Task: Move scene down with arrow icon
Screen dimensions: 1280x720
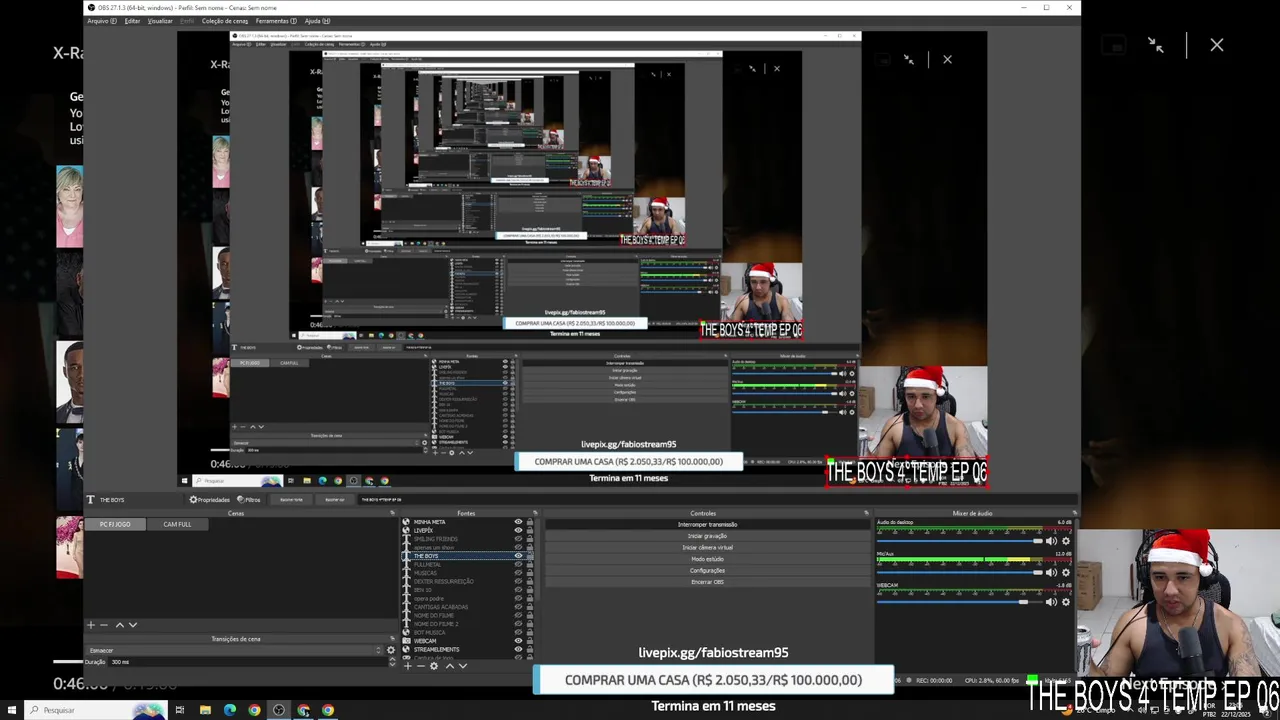Action: click(x=132, y=625)
